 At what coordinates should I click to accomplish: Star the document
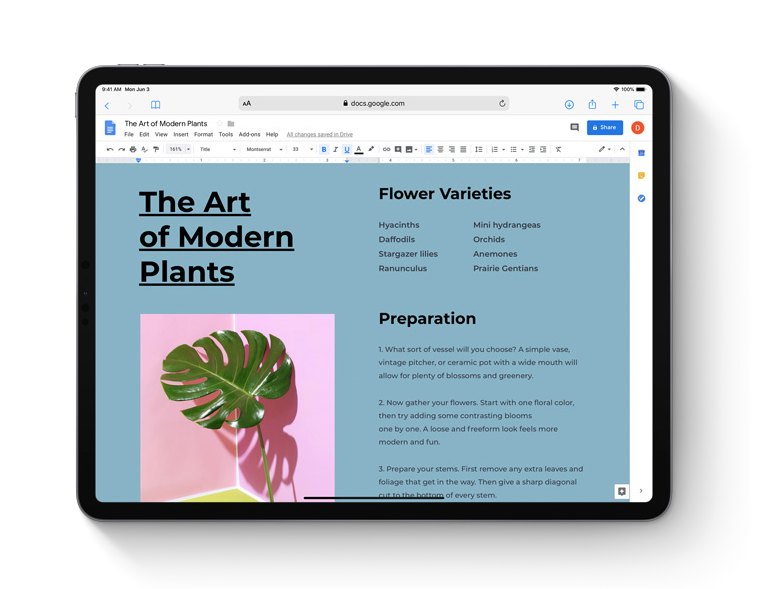click(x=220, y=124)
